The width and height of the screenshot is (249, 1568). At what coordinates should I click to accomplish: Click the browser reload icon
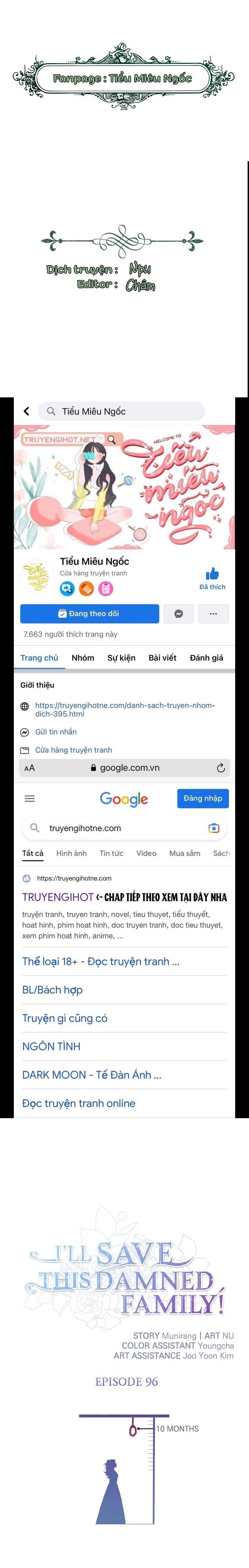pyautogui.click(x=221, y=768)
